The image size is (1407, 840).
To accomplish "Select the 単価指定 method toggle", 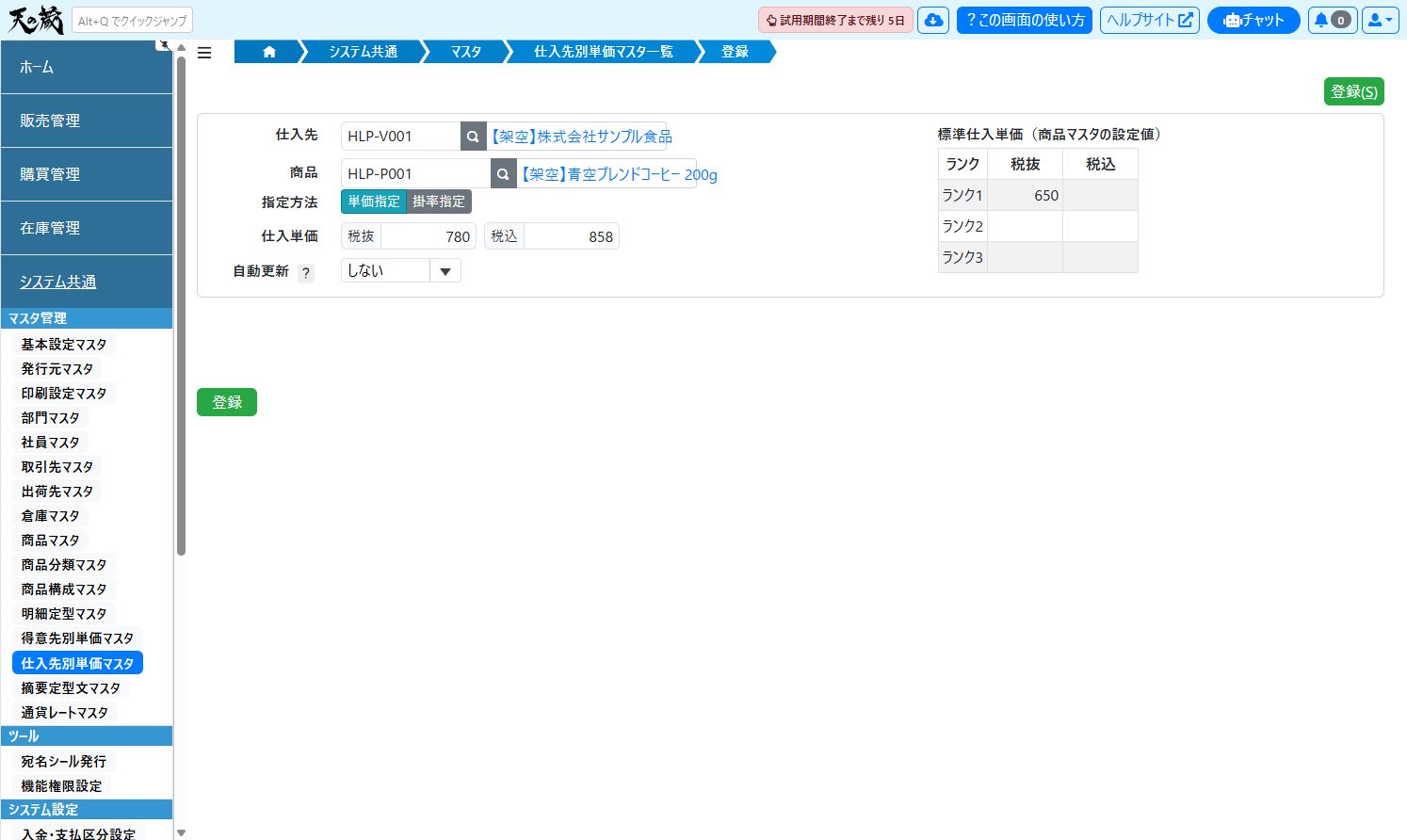I will pos(374,202).
